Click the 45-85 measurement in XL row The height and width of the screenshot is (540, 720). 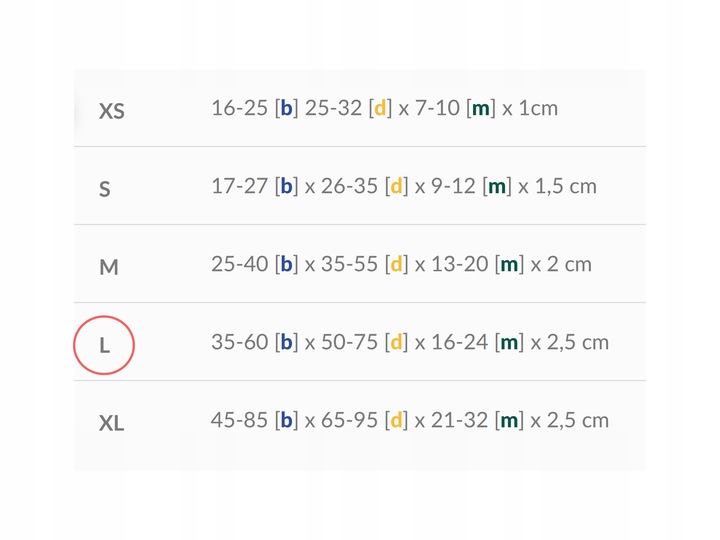[x=239, y=420]
